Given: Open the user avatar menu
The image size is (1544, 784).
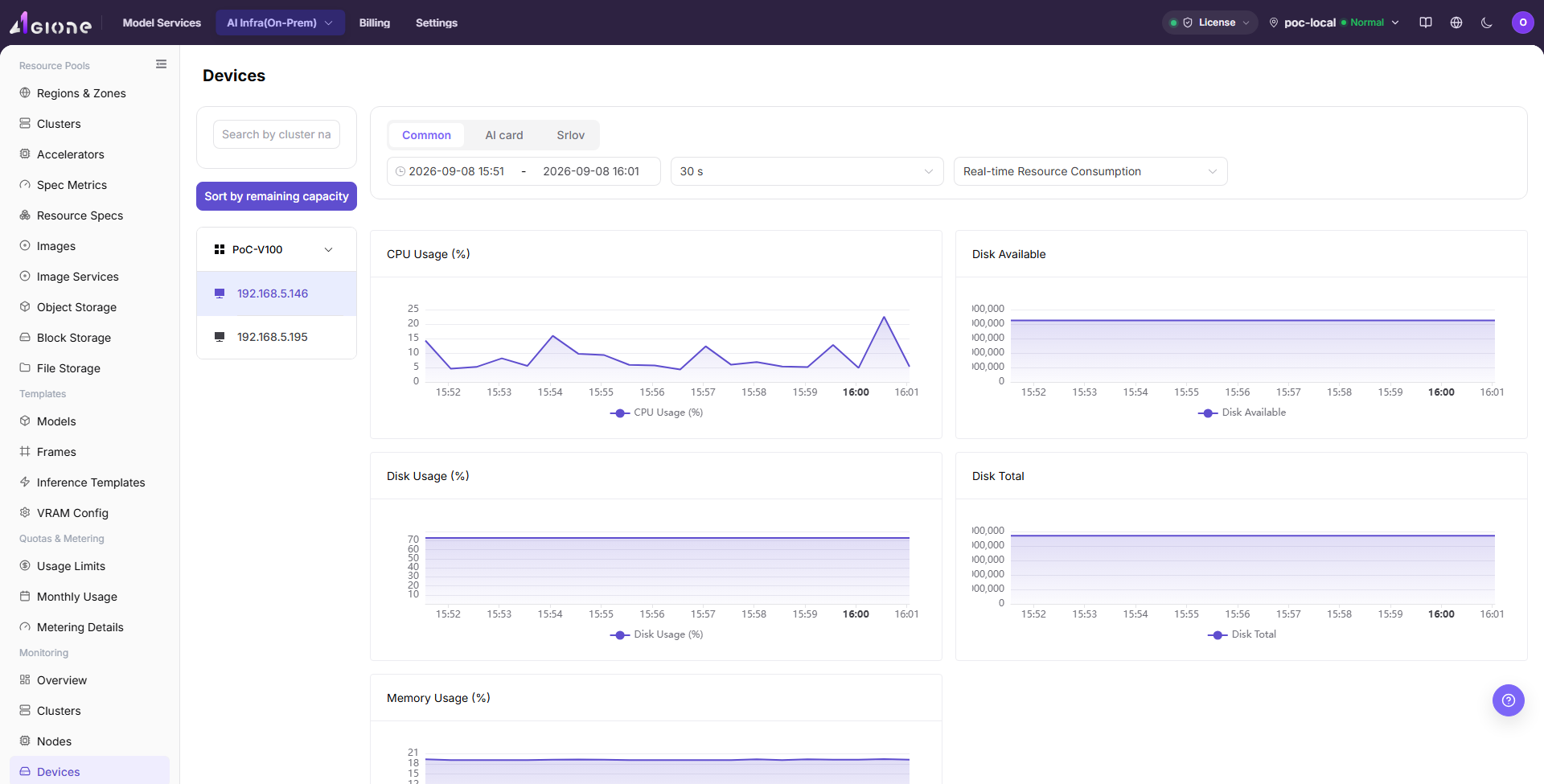Looking at the screenshot, I should pyautogui.click(x=1523, y=23).
